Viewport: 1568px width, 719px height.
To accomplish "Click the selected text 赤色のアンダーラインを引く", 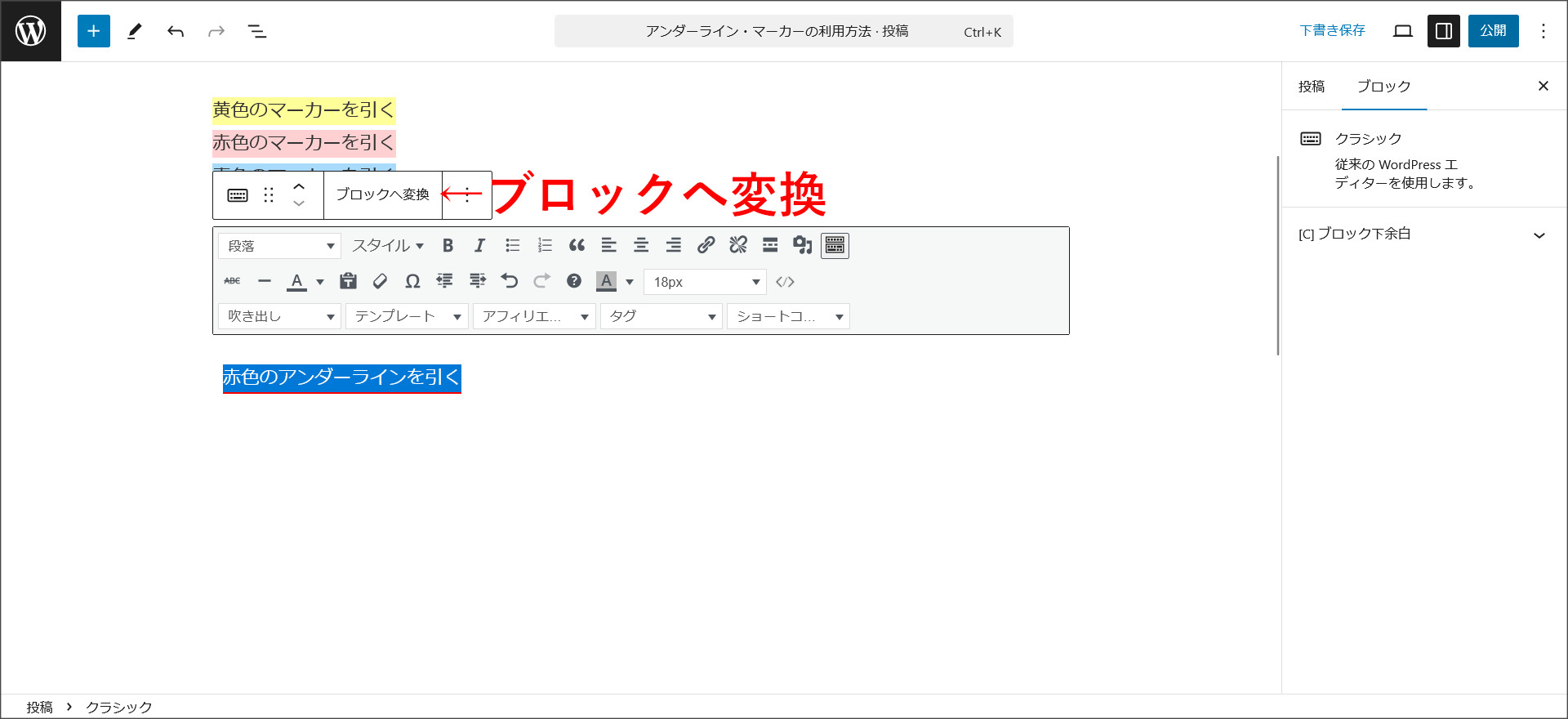I will click(x=342, y=377).
